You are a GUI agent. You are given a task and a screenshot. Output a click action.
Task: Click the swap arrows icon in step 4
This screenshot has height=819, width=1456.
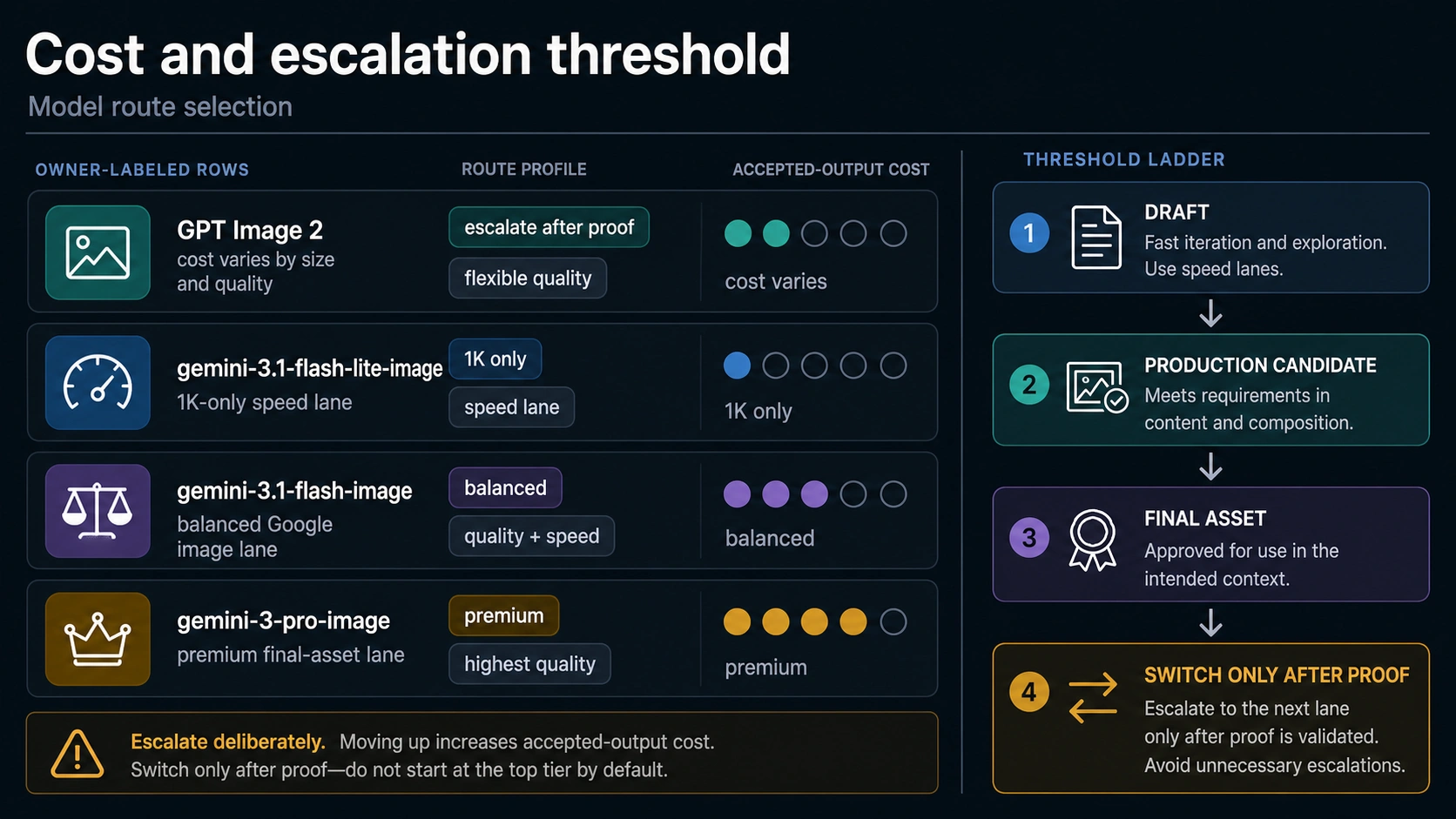pos(1093,697)
